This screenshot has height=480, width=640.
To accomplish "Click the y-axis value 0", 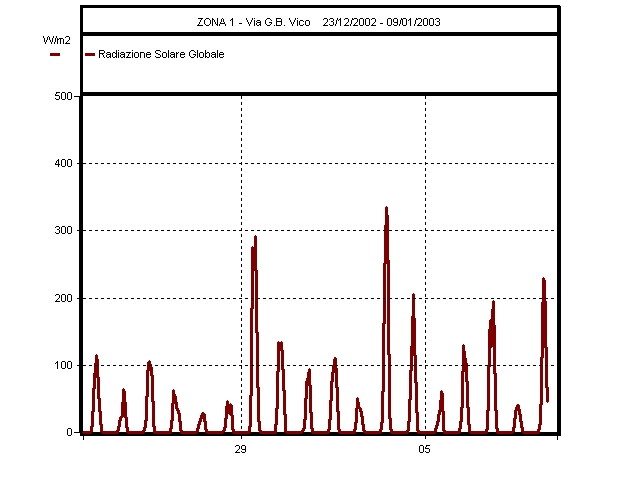I will (69, 432).
